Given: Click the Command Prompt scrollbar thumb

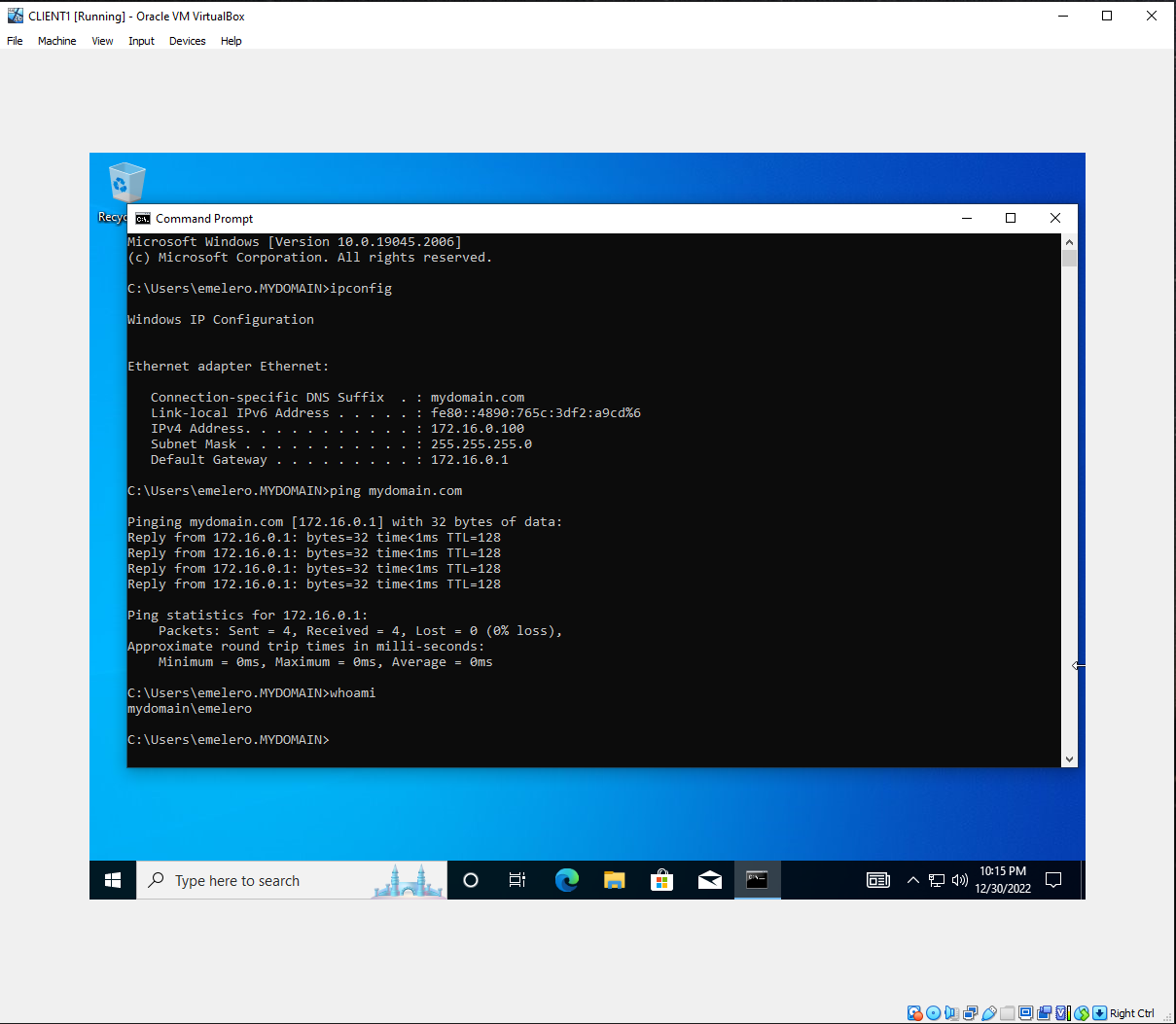Looking at the screenshot, I should [x=1069, y=258].
